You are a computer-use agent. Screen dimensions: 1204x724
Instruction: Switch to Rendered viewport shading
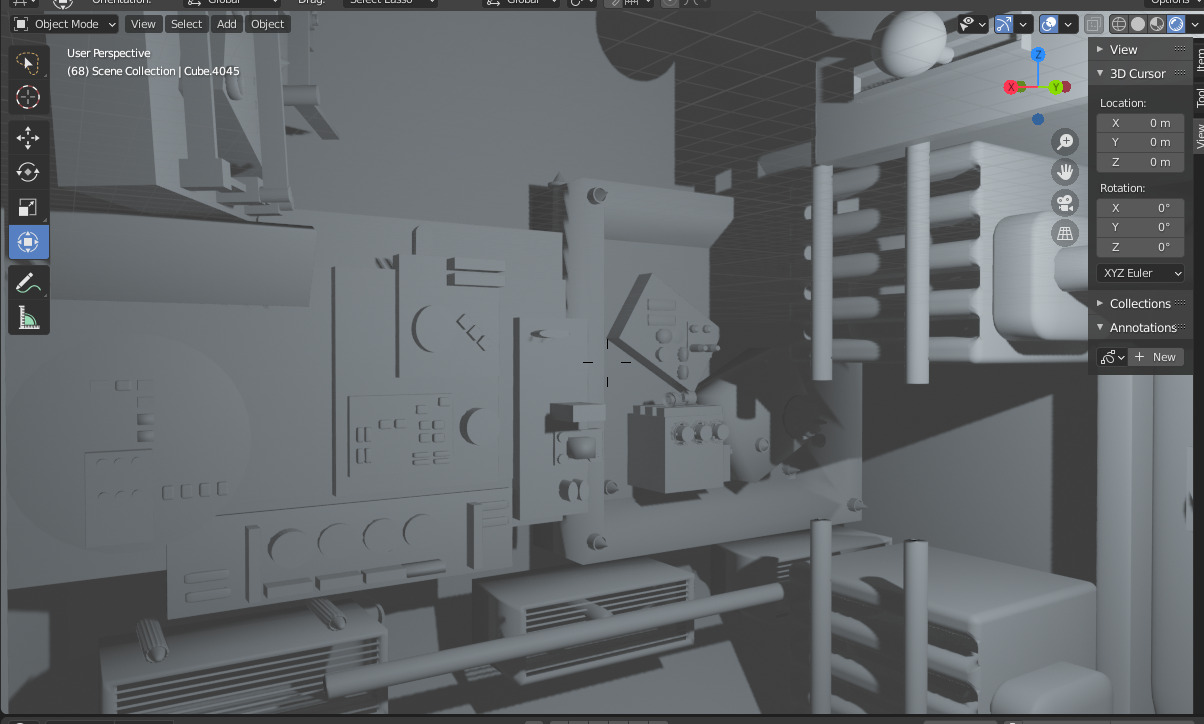(1176, 24)
